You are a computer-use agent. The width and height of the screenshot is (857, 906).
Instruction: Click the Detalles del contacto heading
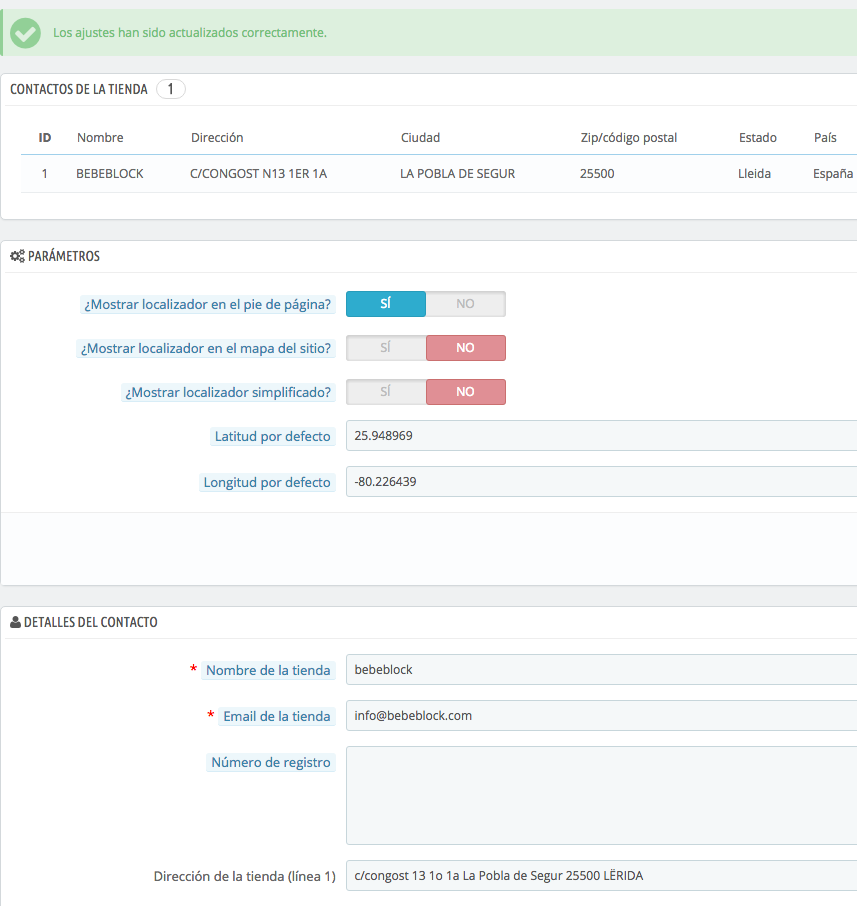(x=91, y=622)
